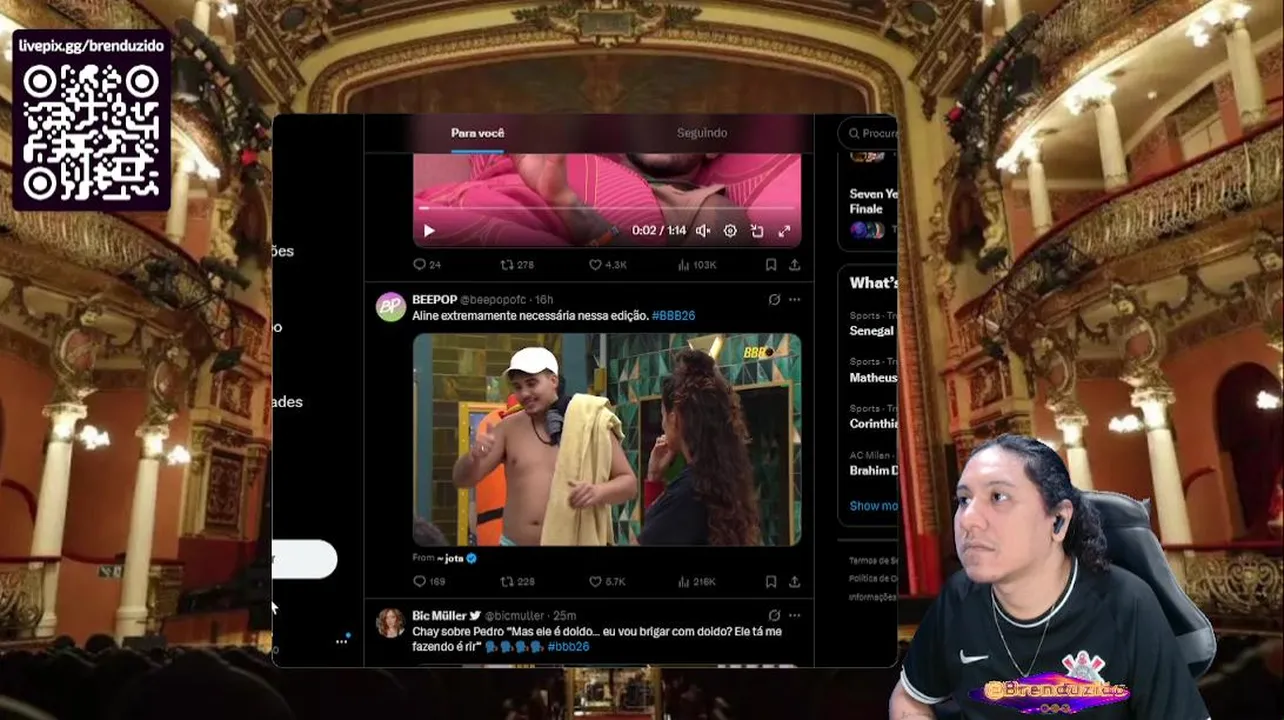Open BEEPOP's post timestamp '16h'

[x=544, y=300]
